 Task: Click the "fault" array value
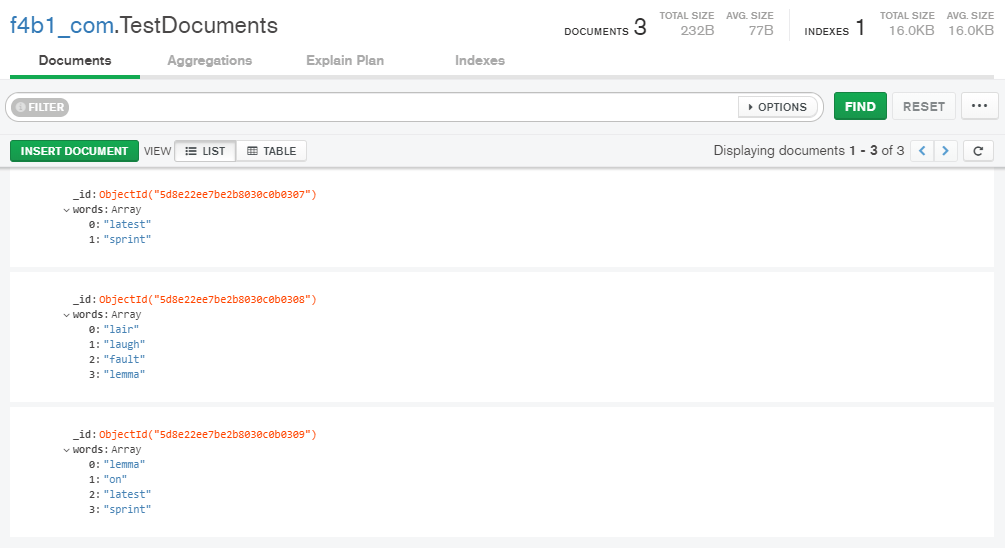124,360
